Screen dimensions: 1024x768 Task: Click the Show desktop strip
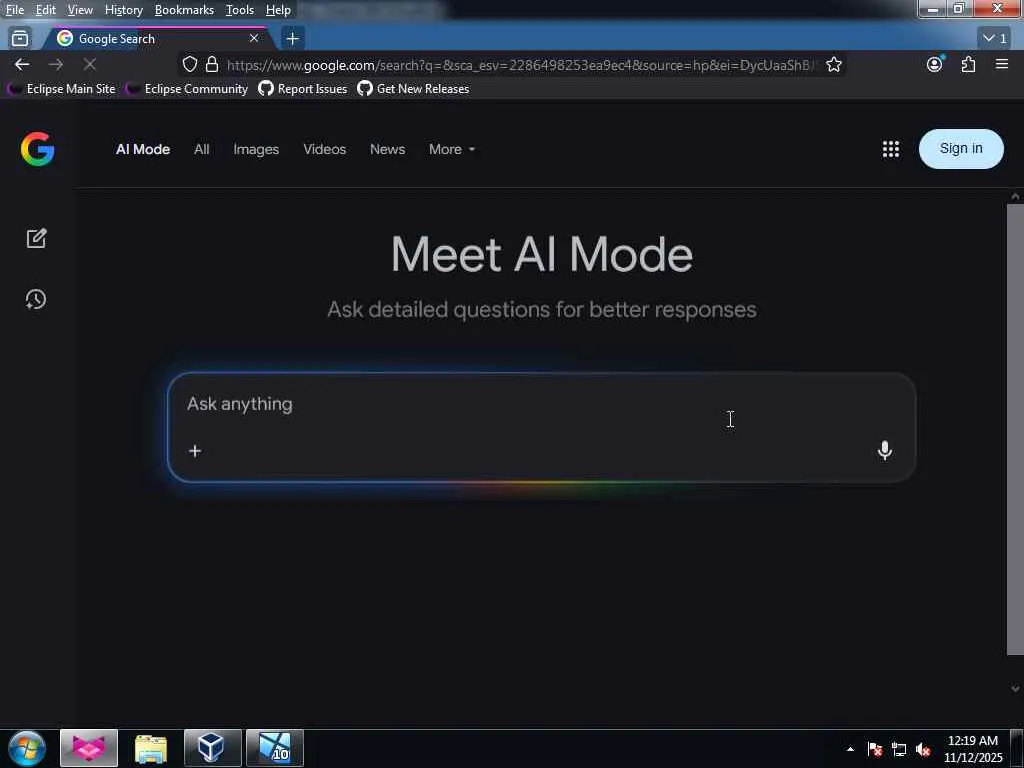tap(1017, 748)
